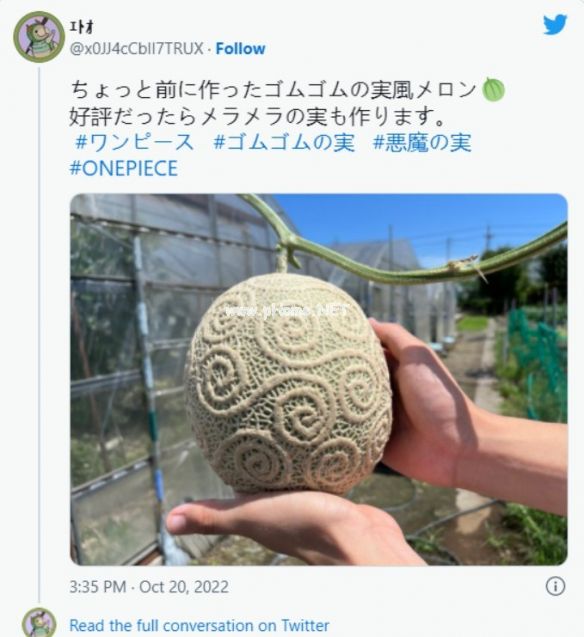The height and width of the screenshot is (637, 584).
Task: Open the handle @x0JJ4cCbII7TRUX
Action: [x=136, y=49]
